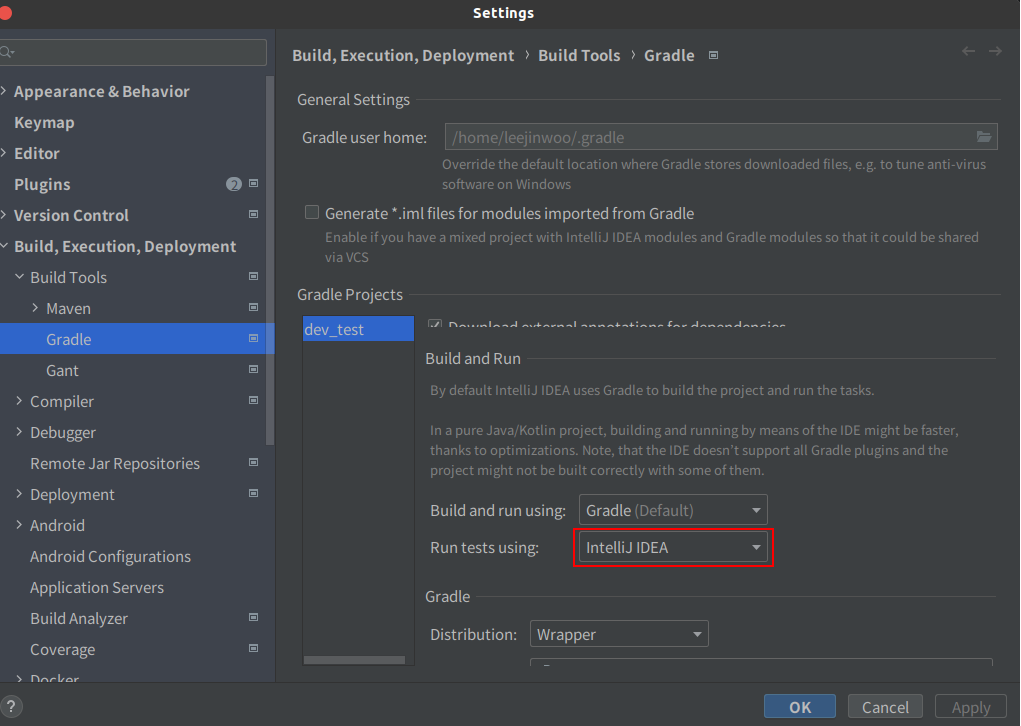Viewport: 1021px width, 726px height.
Task: Click project settings icon on Build Tools row
Action: tap(253, 276)
